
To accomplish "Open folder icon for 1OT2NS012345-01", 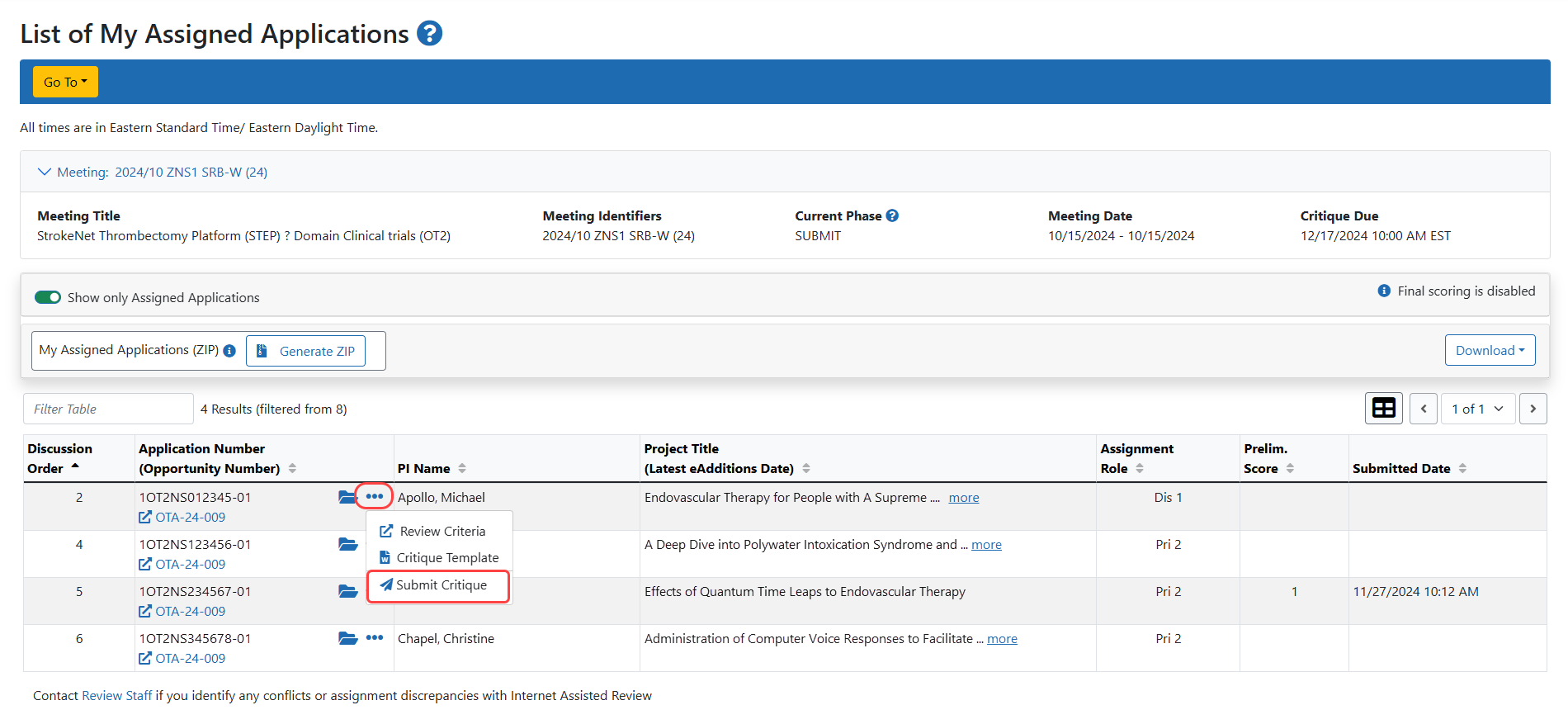I will coord(347,497).
